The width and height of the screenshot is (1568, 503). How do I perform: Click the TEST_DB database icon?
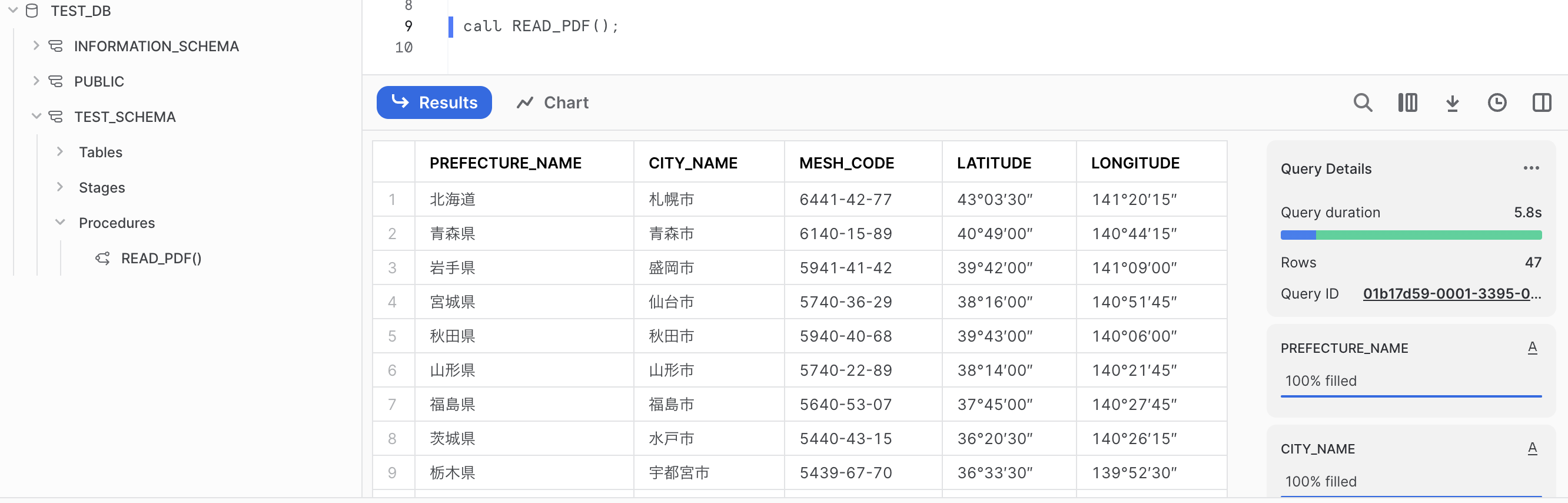tap(32, 11)
